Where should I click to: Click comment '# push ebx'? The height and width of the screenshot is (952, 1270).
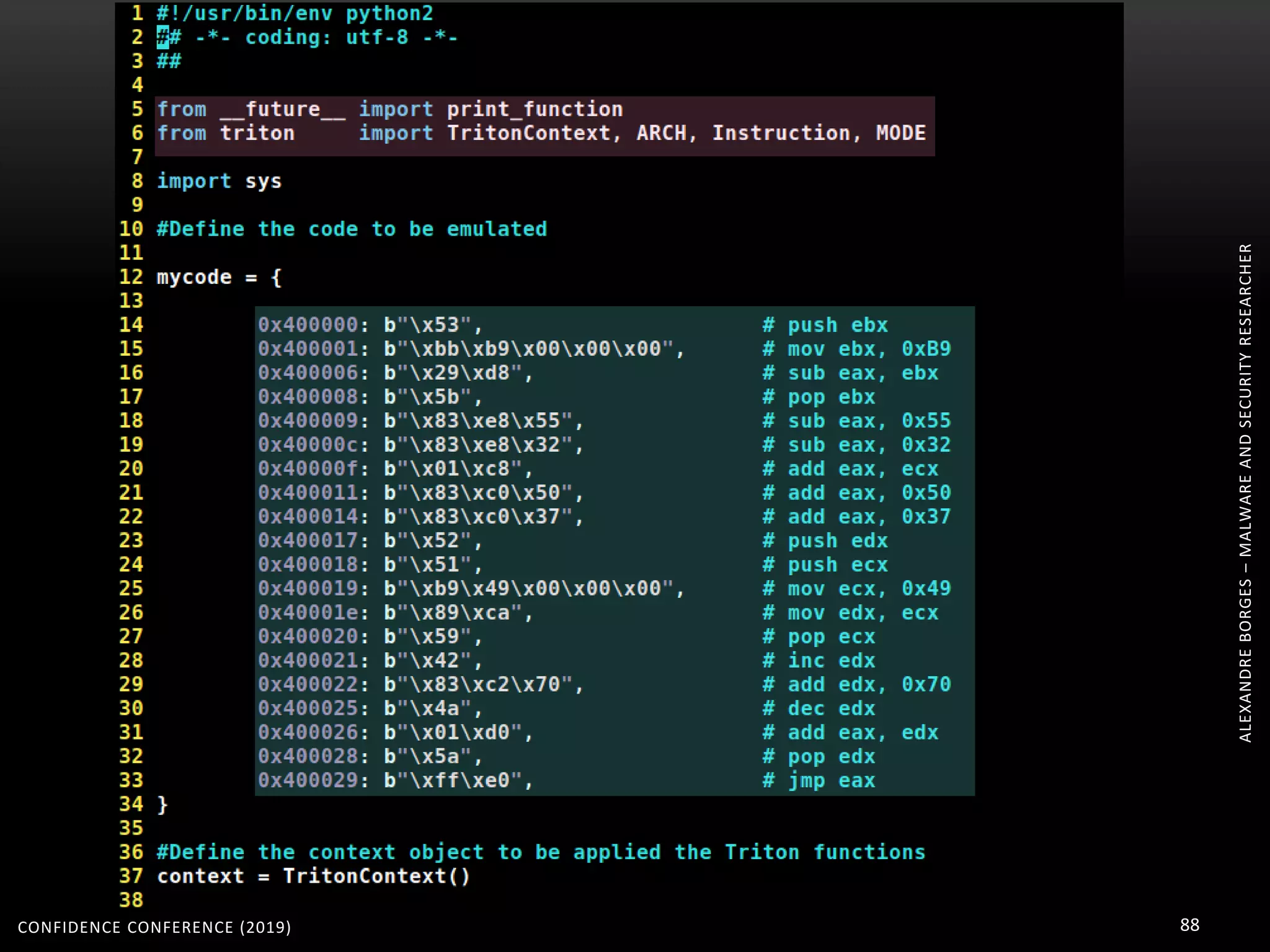coord(825,325)
